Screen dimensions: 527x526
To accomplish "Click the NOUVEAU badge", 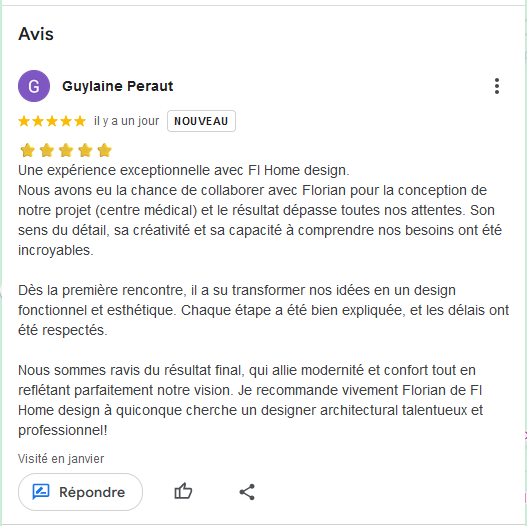I will [x=201, y=121].
